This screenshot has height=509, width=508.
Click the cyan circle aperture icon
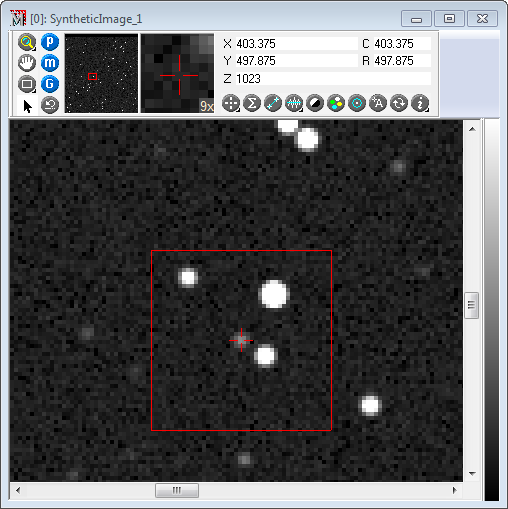pyautogui.click(x=357, y=103)
